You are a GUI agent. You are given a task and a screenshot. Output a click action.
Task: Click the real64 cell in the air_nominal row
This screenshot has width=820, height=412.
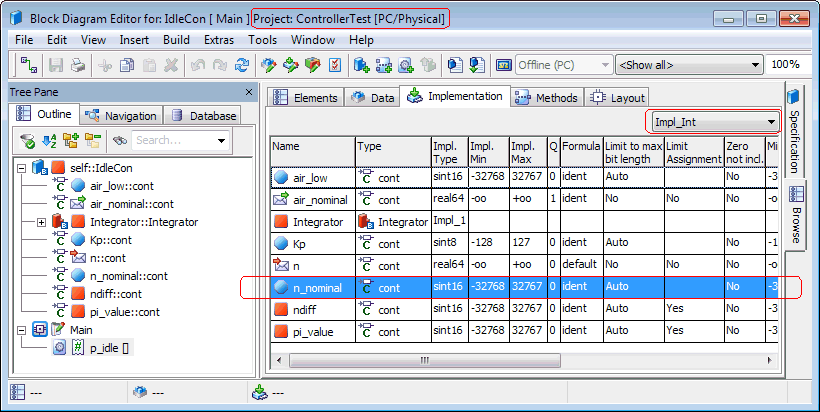point(450,200)
